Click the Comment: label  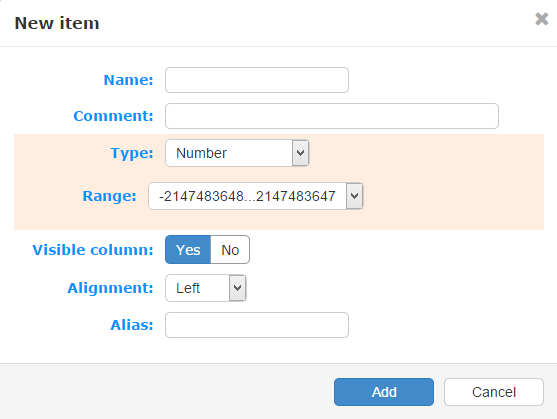pyautogui.click(x=113, y=116)
